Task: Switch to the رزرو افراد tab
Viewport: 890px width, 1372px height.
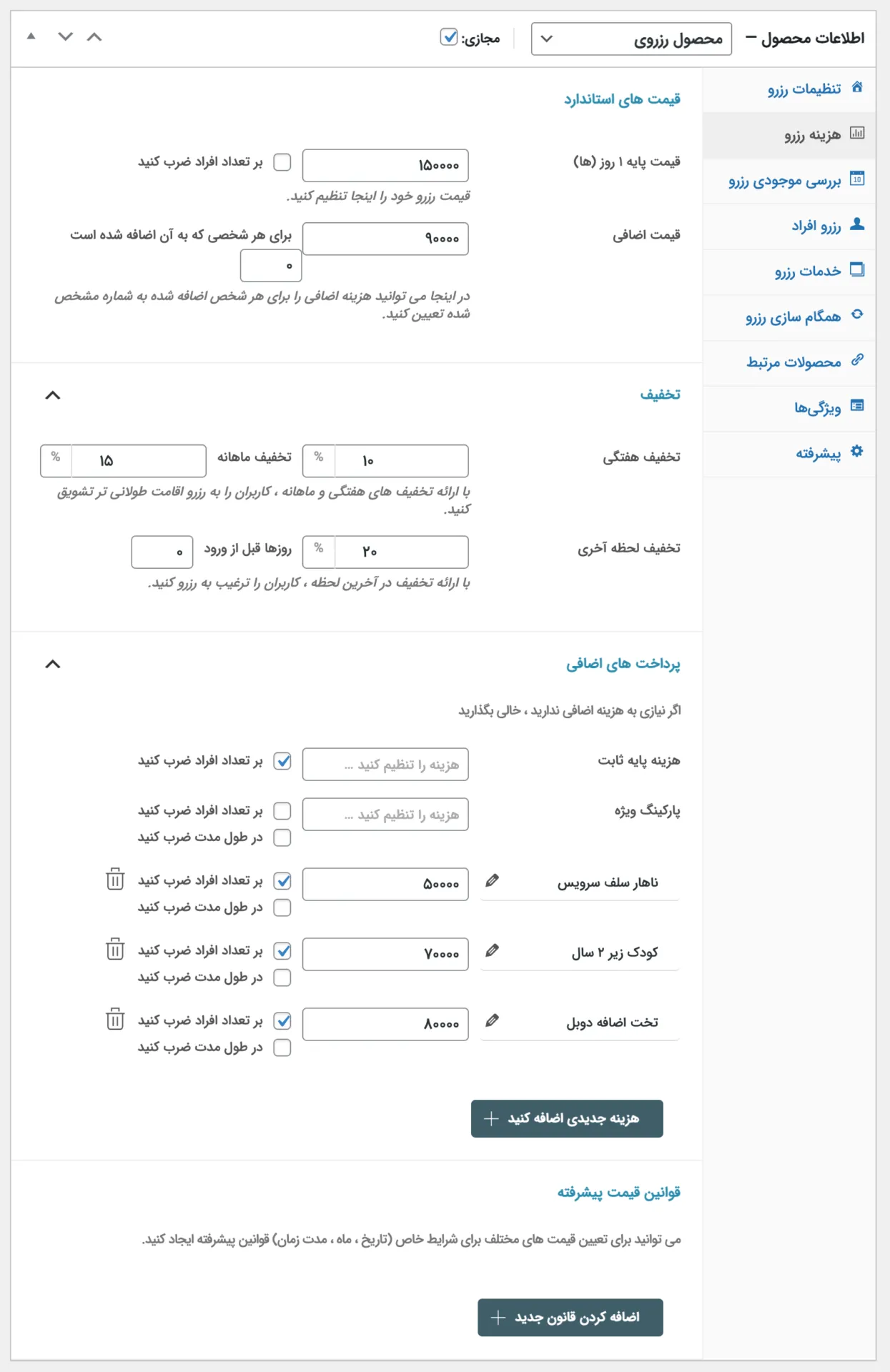Action: (789, 227)
